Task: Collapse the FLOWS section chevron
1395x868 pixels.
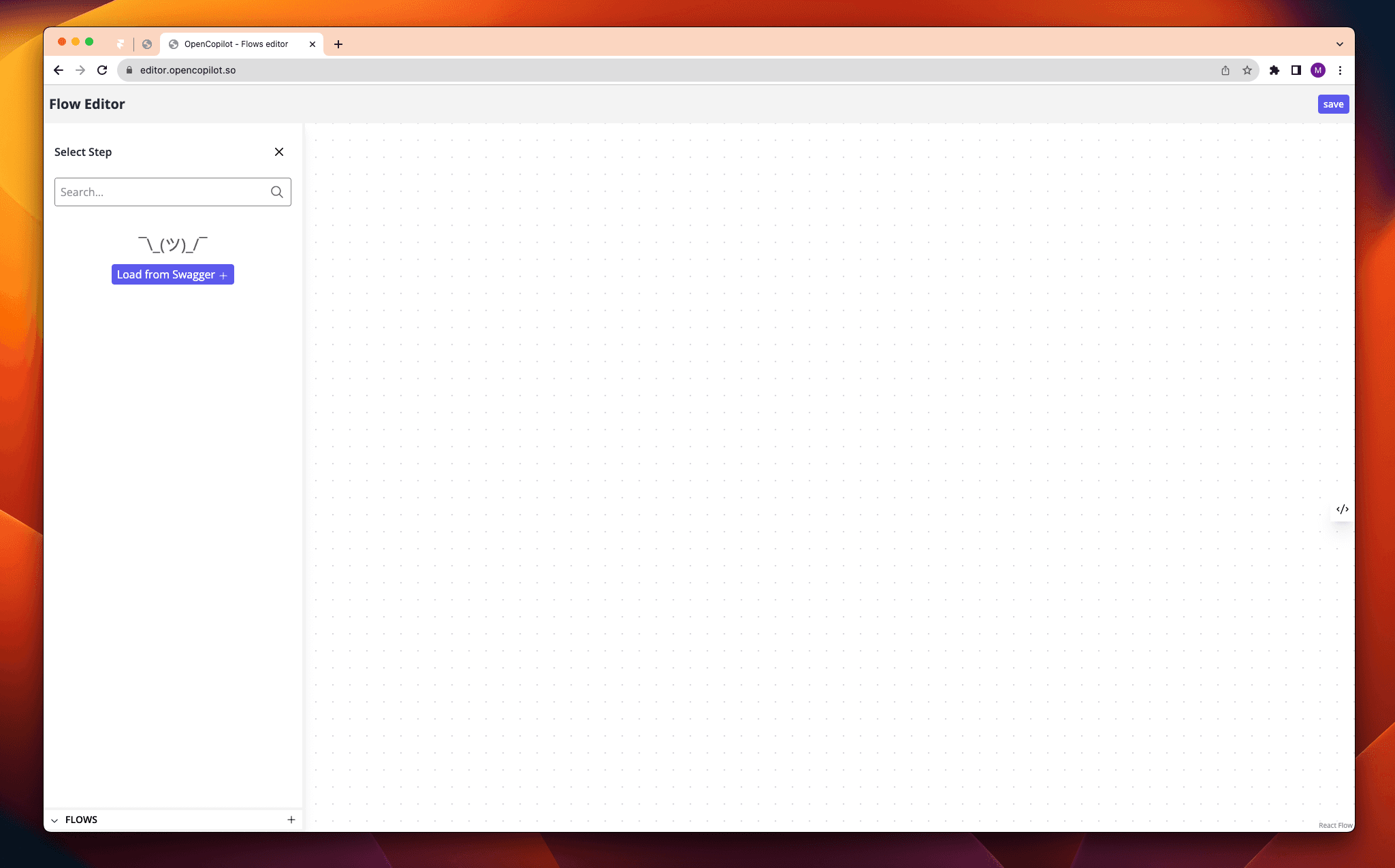Action: 54,820
